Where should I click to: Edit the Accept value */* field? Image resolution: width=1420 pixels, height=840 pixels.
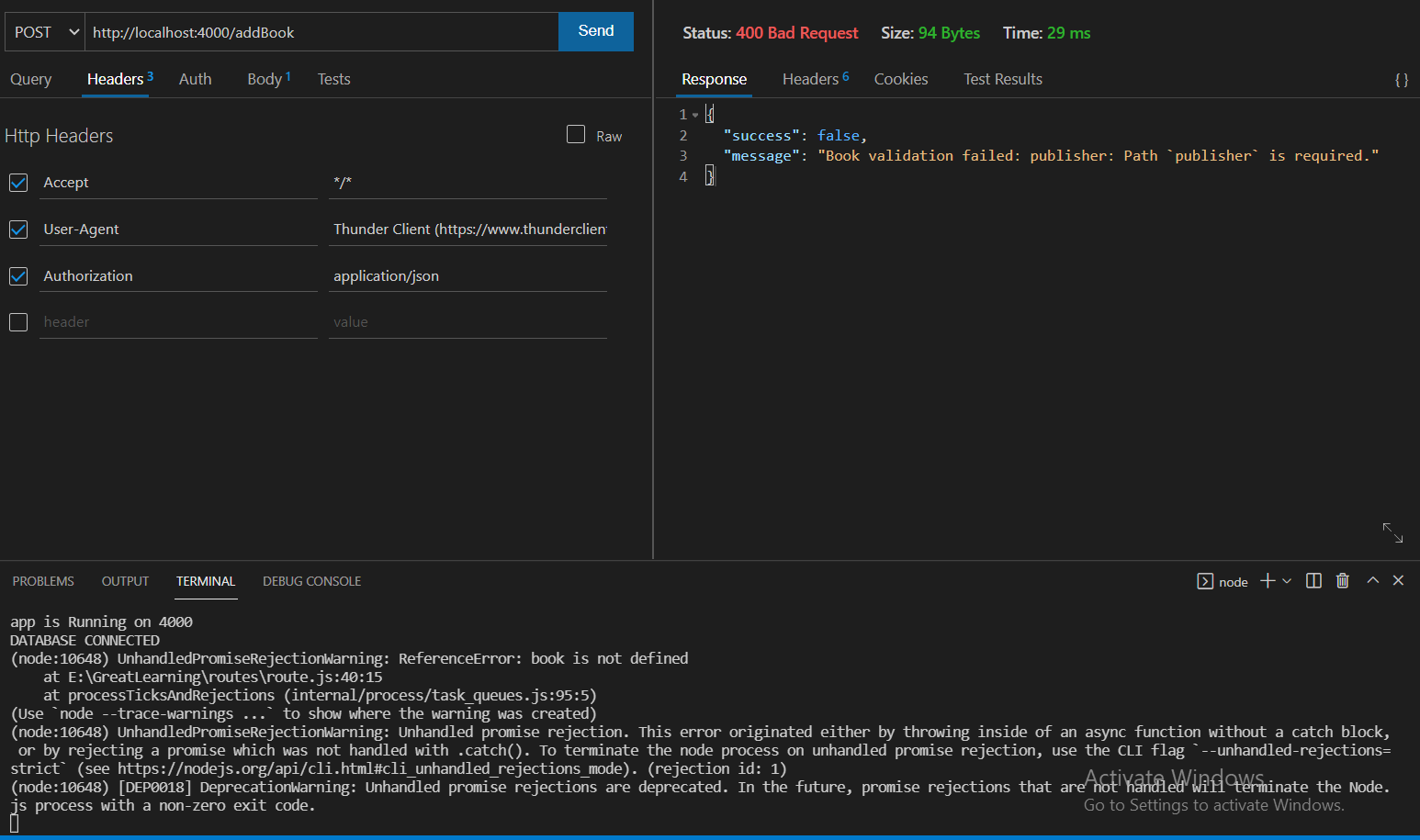[x=468, y=183]
